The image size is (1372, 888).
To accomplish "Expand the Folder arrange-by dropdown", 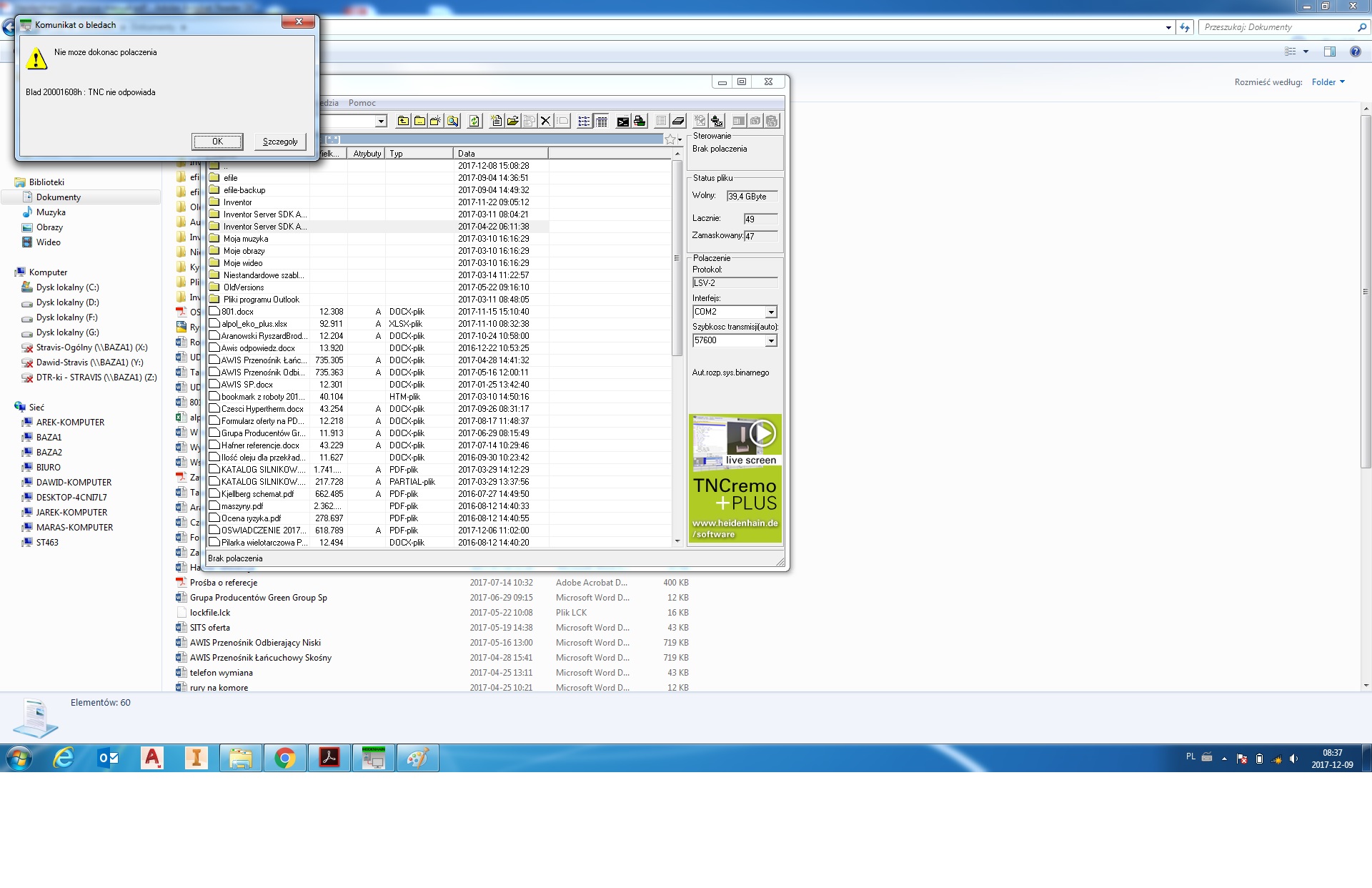I will [x=1328, y=82].
